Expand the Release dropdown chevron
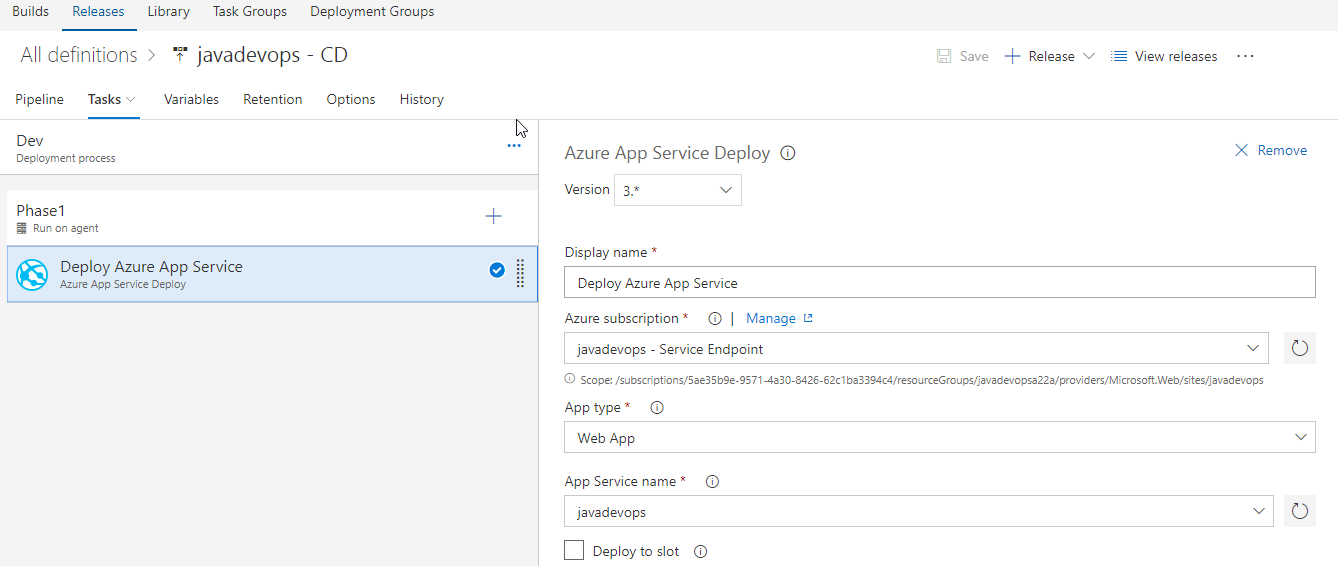The image size is (1338, 566). tap(1089, 56)
